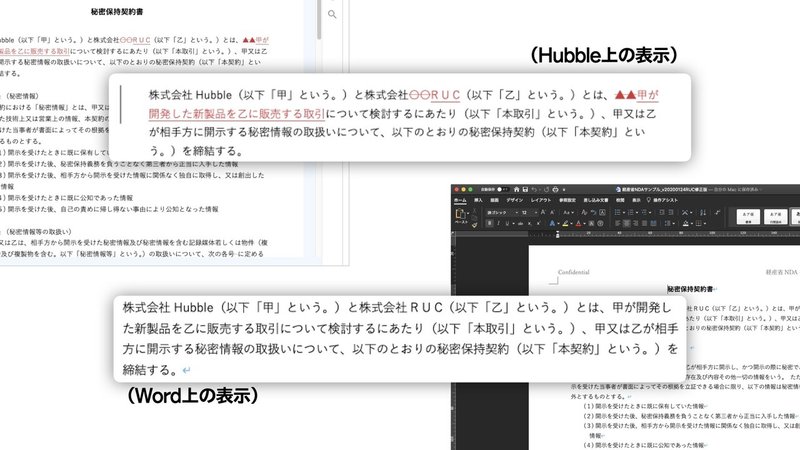Click the Character Shading icon
The width and height of the screenshot is (800, 450).
591,223
